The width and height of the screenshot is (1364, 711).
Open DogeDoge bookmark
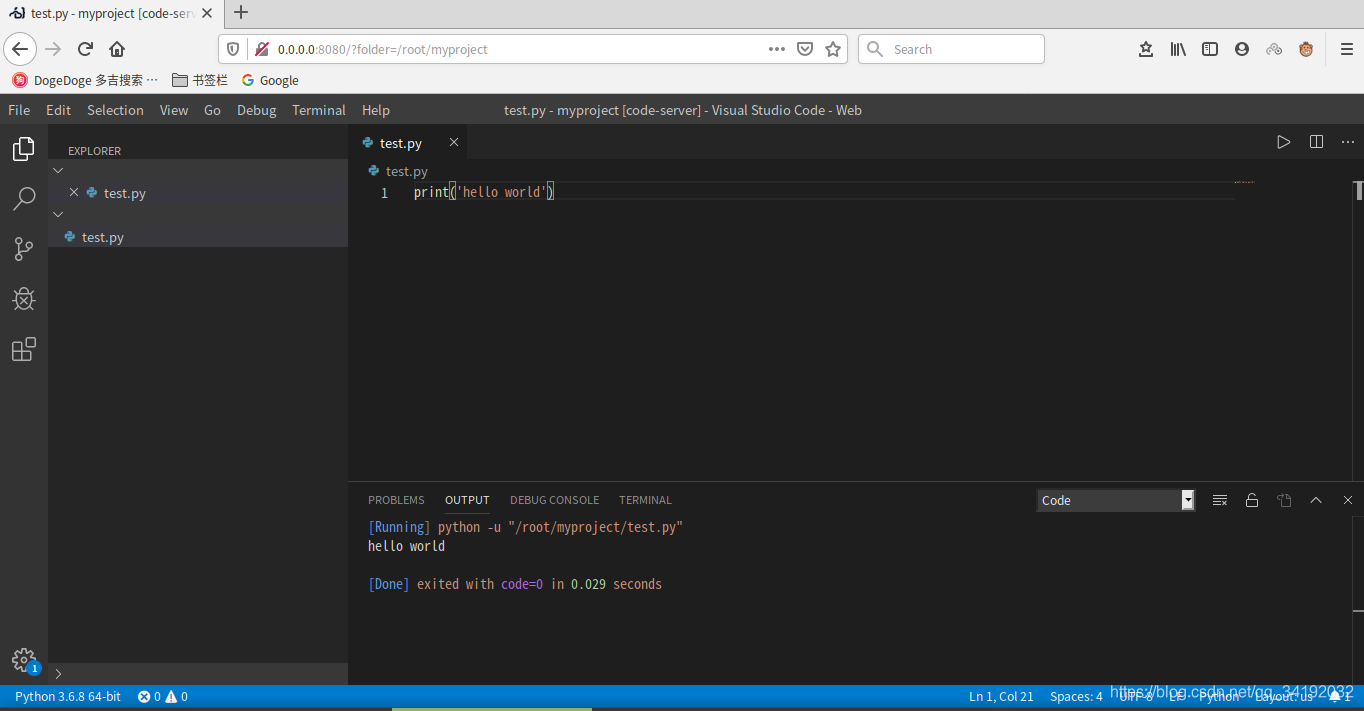pyautogui.click(x=85, y=80)
